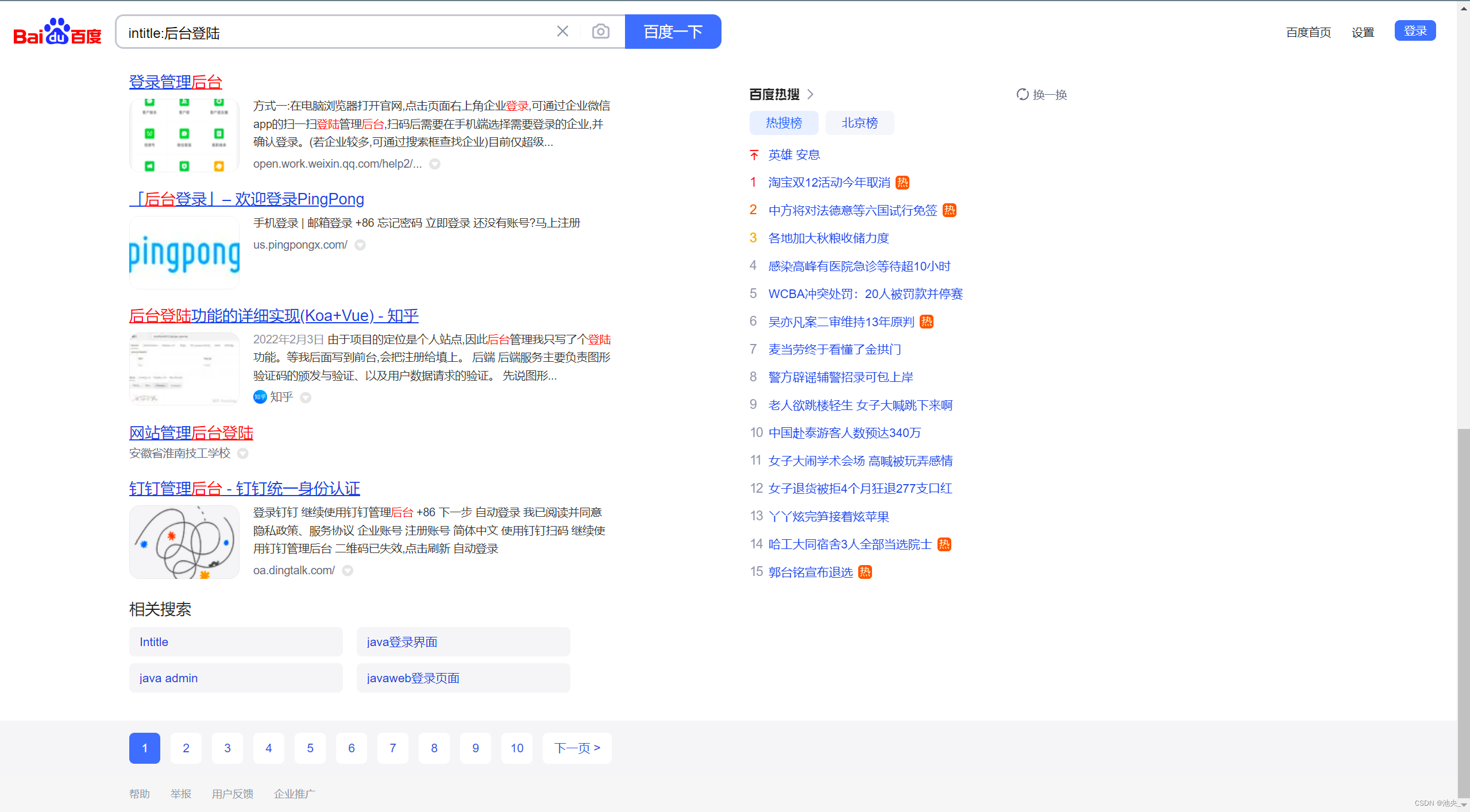Click 下一页 next page button
The image size is (1470, 812).
coord(577,748)
